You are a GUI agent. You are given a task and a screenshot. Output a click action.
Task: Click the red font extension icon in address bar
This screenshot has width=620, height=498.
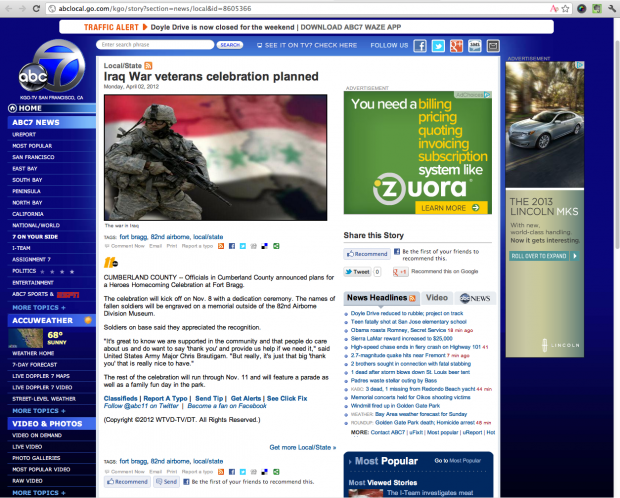(554, 8)
